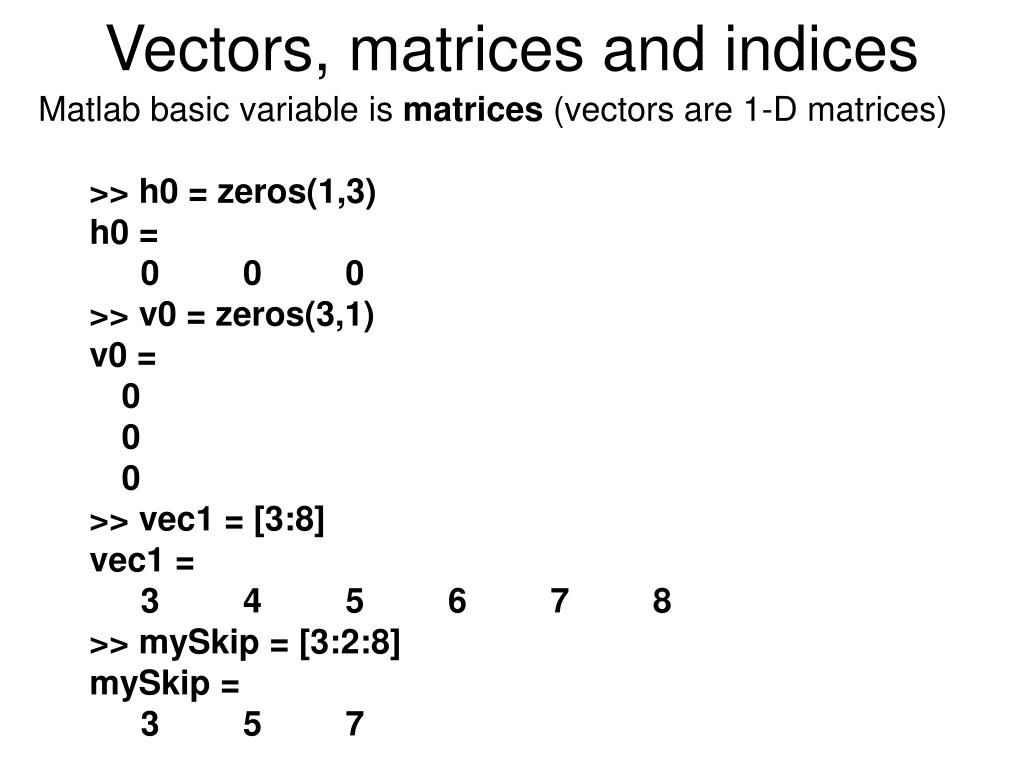Select the 'mySkip = [3:2:8]' command line
The height and width of the screenshot is (768, 1024).
245,643
